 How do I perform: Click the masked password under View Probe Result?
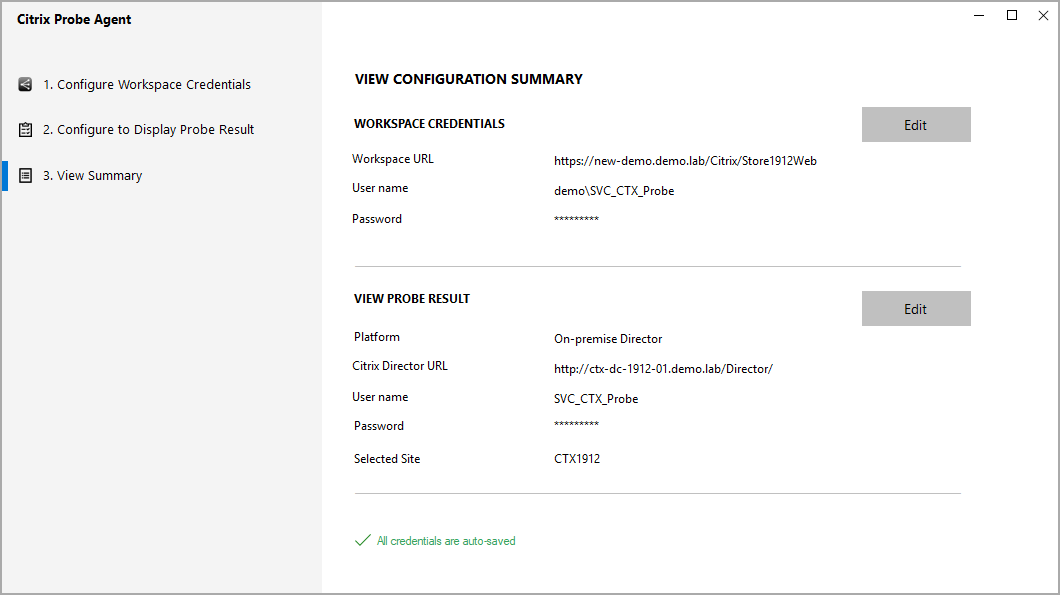(577, 425)
